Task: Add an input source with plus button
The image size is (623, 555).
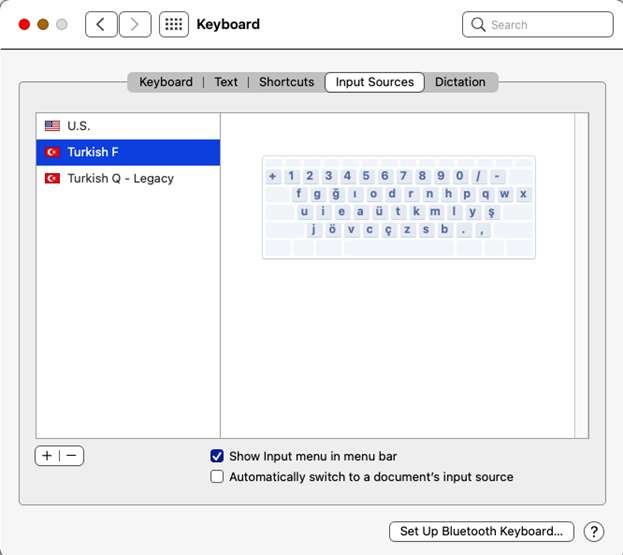Action: [x=47, y=456]
